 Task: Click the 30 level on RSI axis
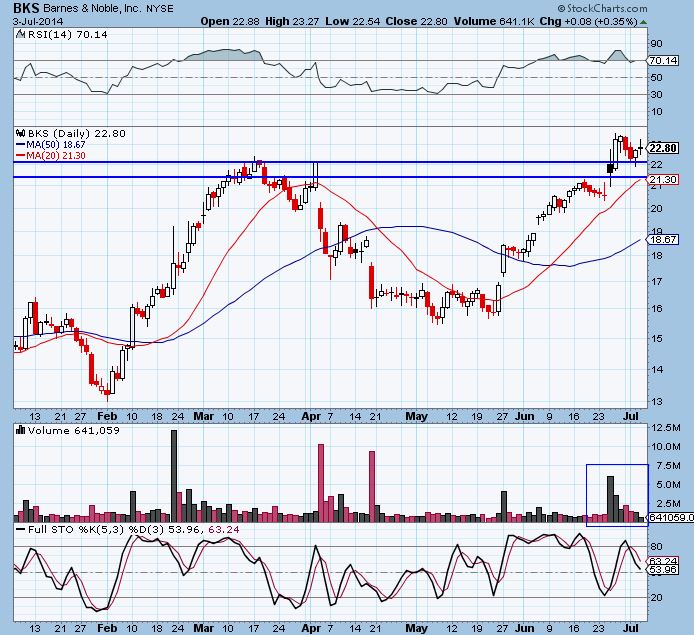click(x=656, y=94)
